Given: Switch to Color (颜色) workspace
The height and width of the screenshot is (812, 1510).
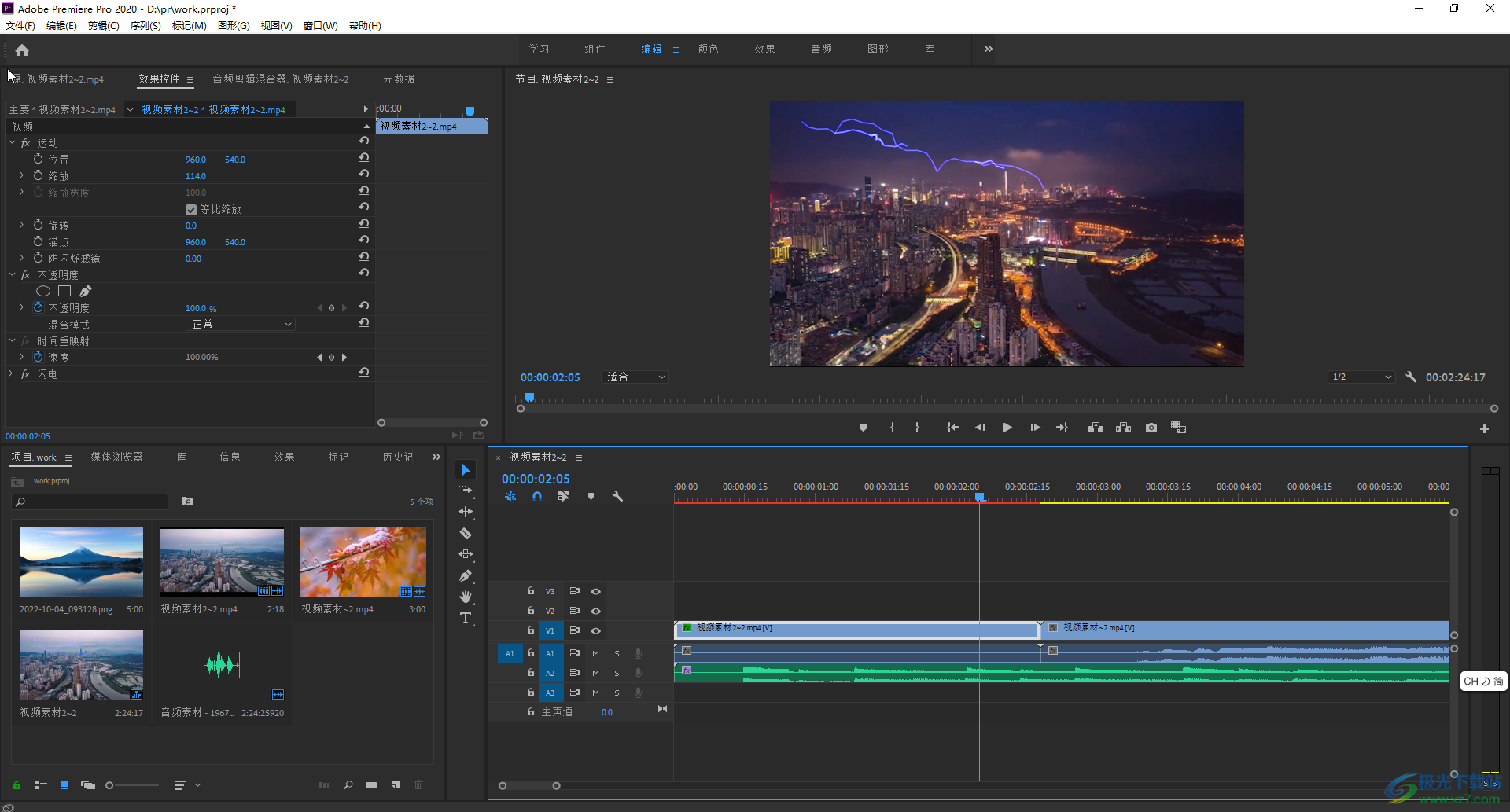Looking at the screenshot, I should point(708,49).
